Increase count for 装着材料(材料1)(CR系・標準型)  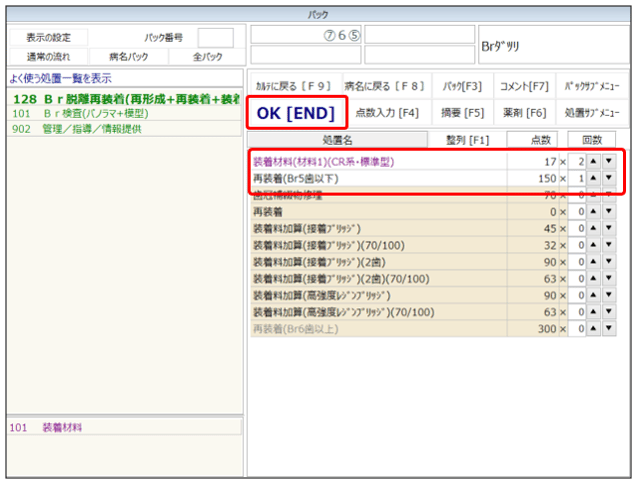pyautogui.click(x=592, y=160)
